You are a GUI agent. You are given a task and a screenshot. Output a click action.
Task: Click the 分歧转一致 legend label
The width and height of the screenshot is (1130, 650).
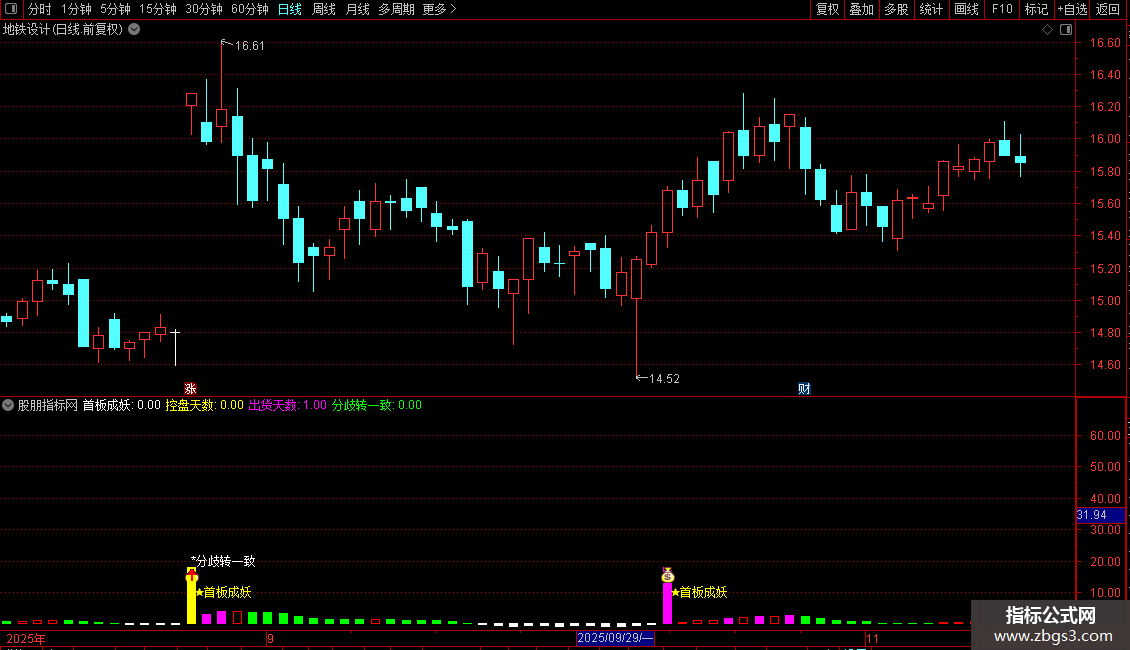point(377,405)
